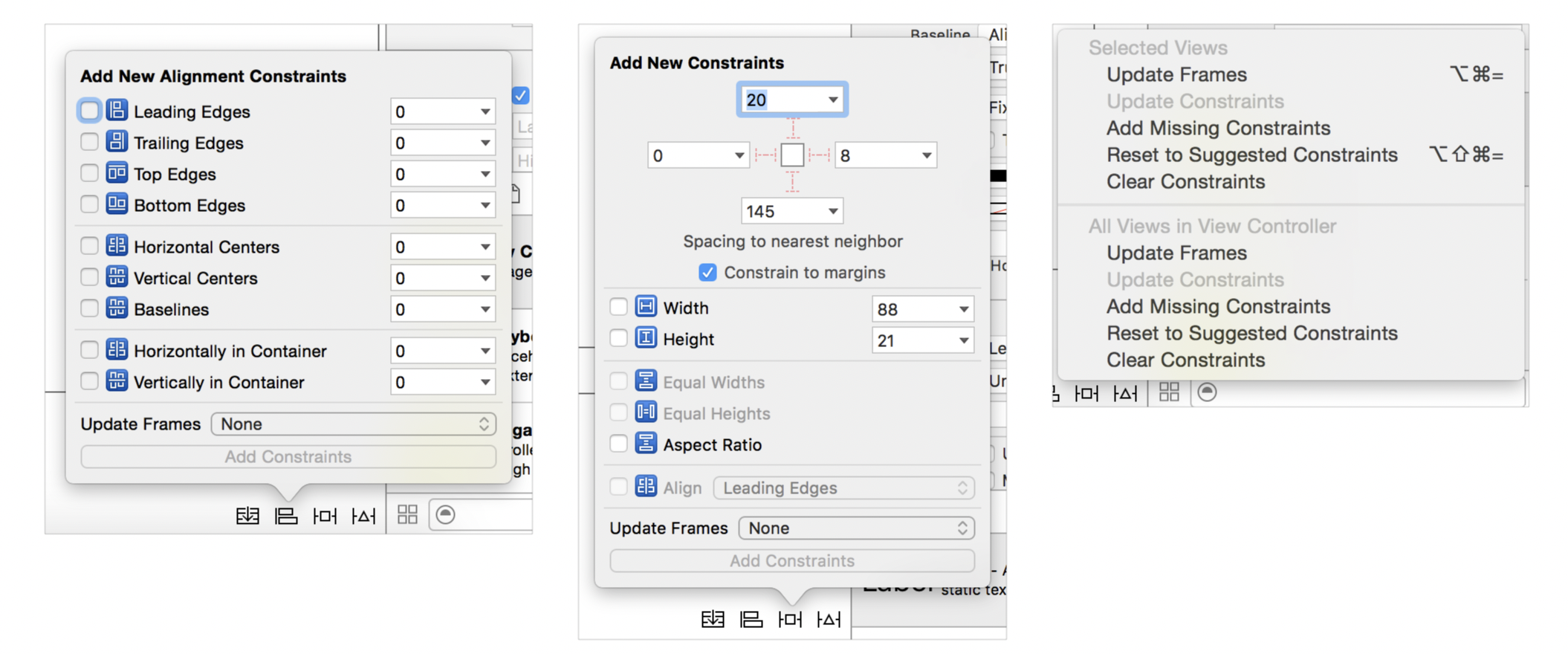Click the Height constraint icon
The width and height of the screenshot is (1568, 654).
coord(646,337)
